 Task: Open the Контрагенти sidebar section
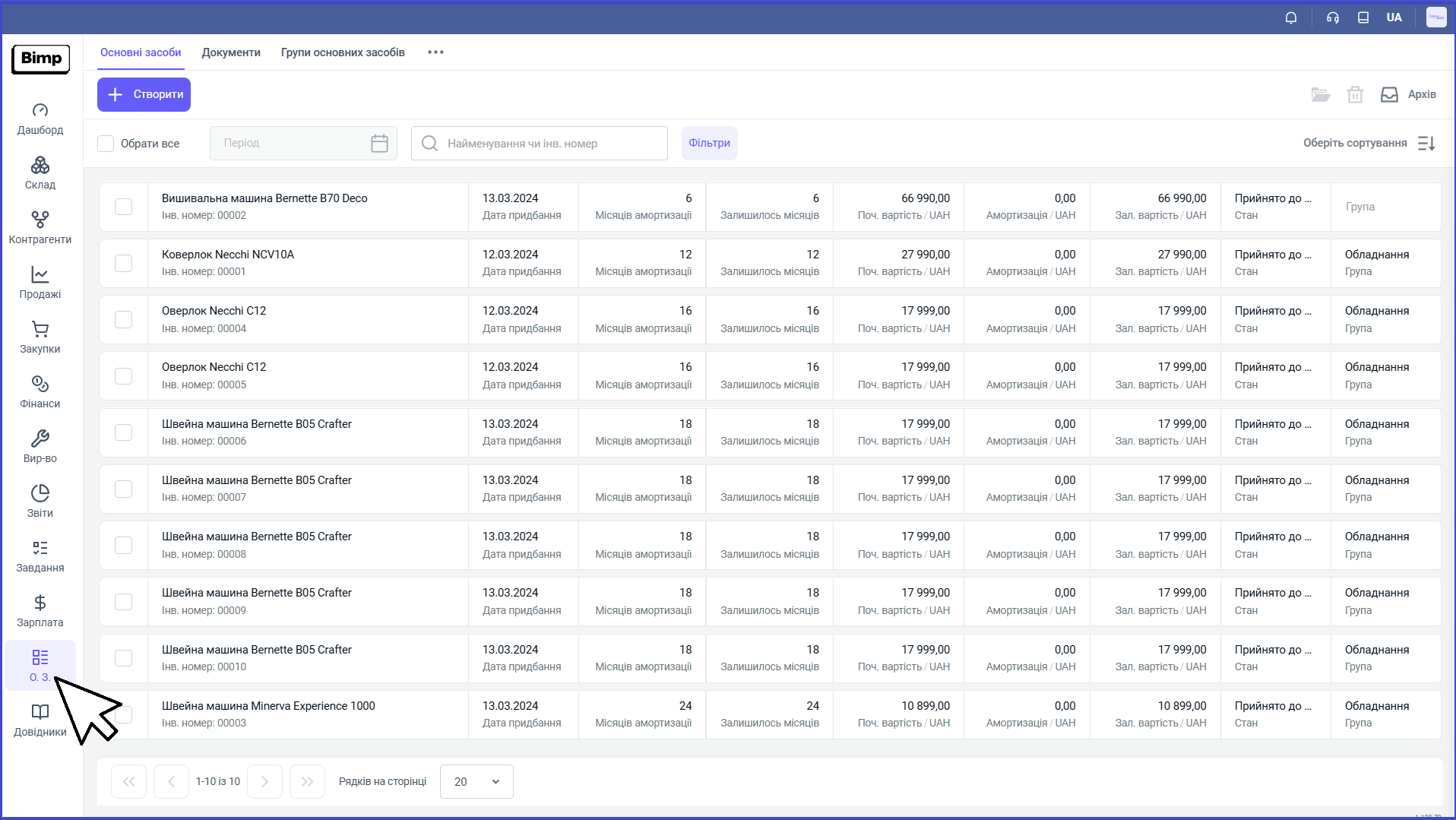click(40, 229)
